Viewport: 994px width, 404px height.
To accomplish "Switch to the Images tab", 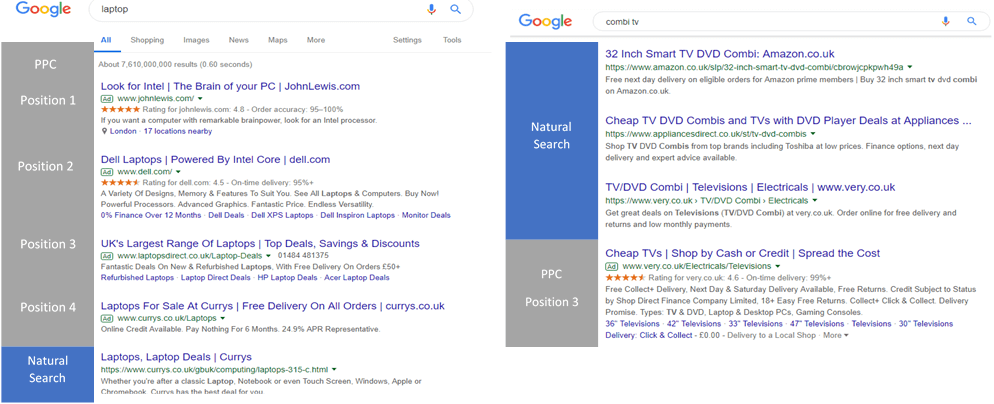I will 197,40.
